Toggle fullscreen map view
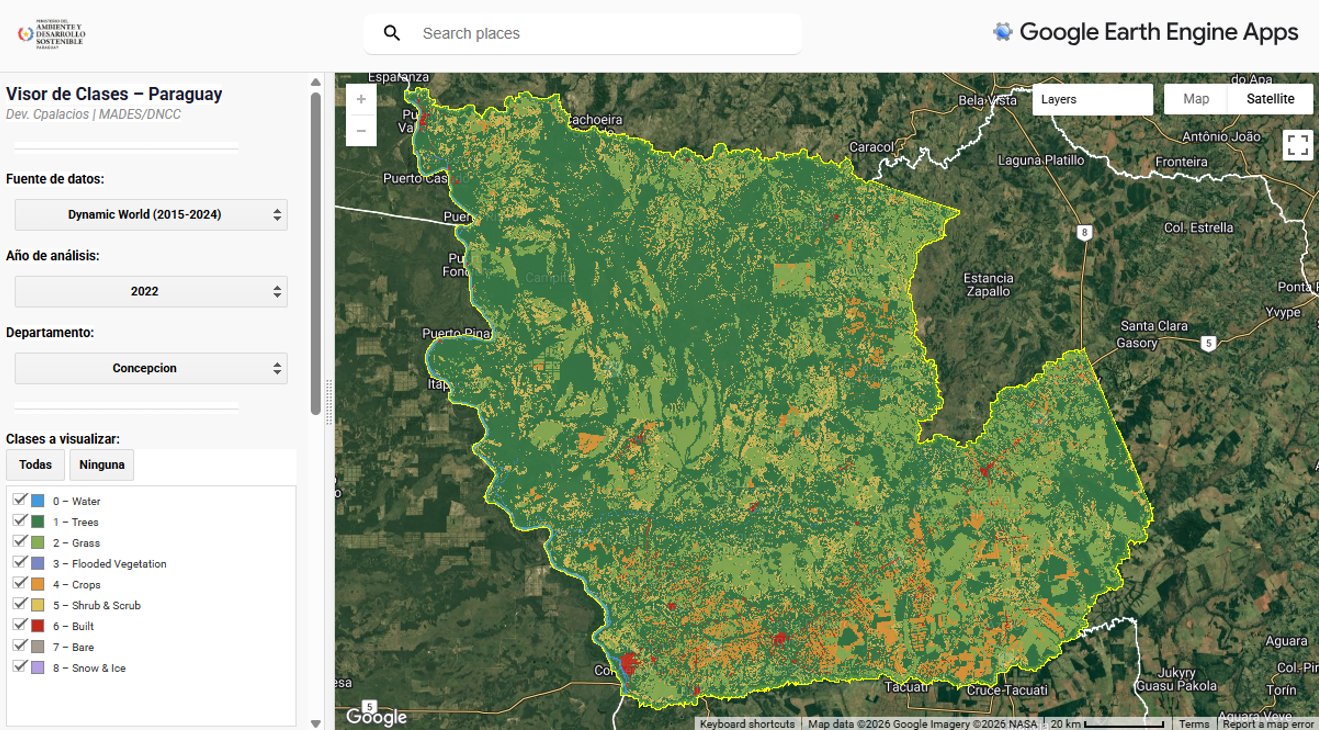The width and height of the screenshot is (1319, 730). click(x=1297, y=145)
